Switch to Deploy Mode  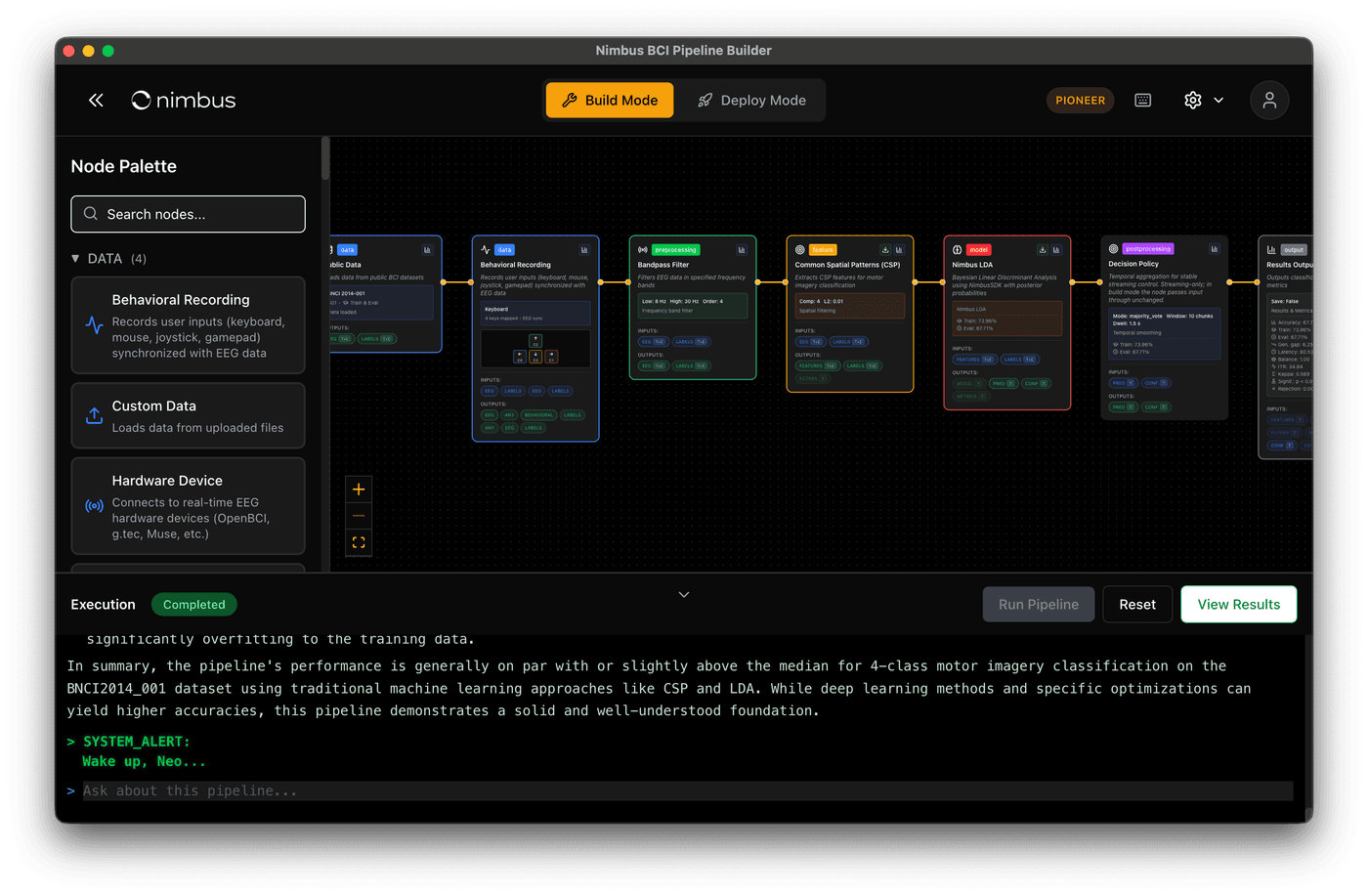coord(751,100)
